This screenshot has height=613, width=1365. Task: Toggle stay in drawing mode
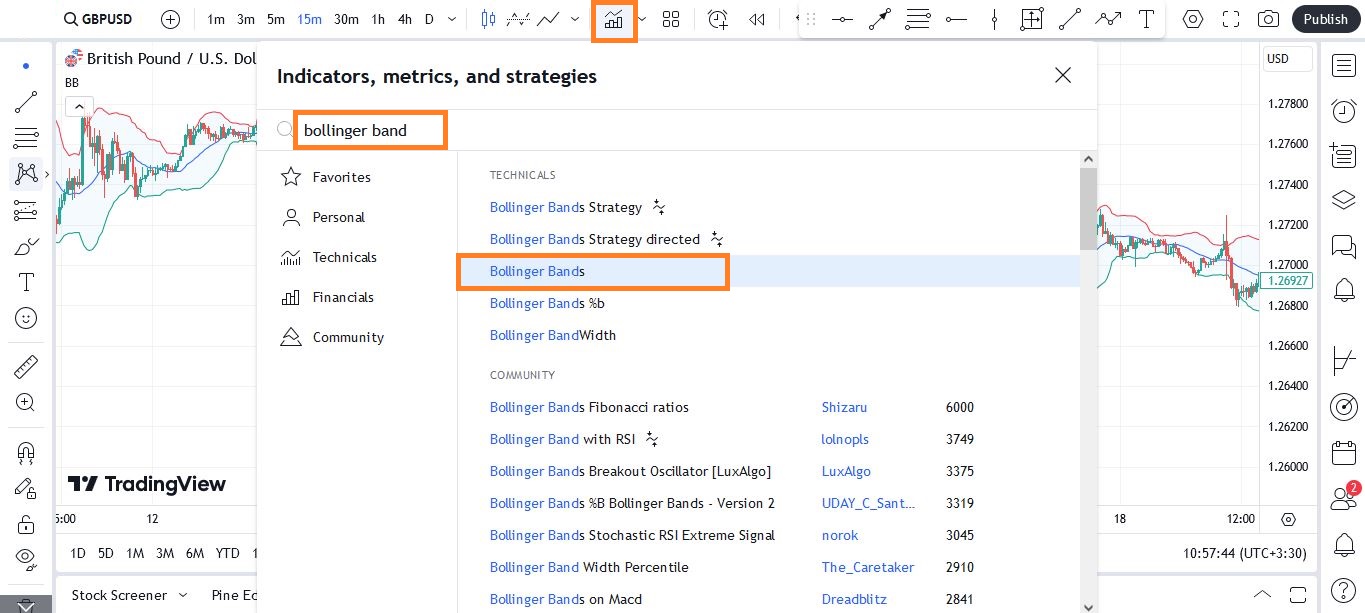point(26,488)
